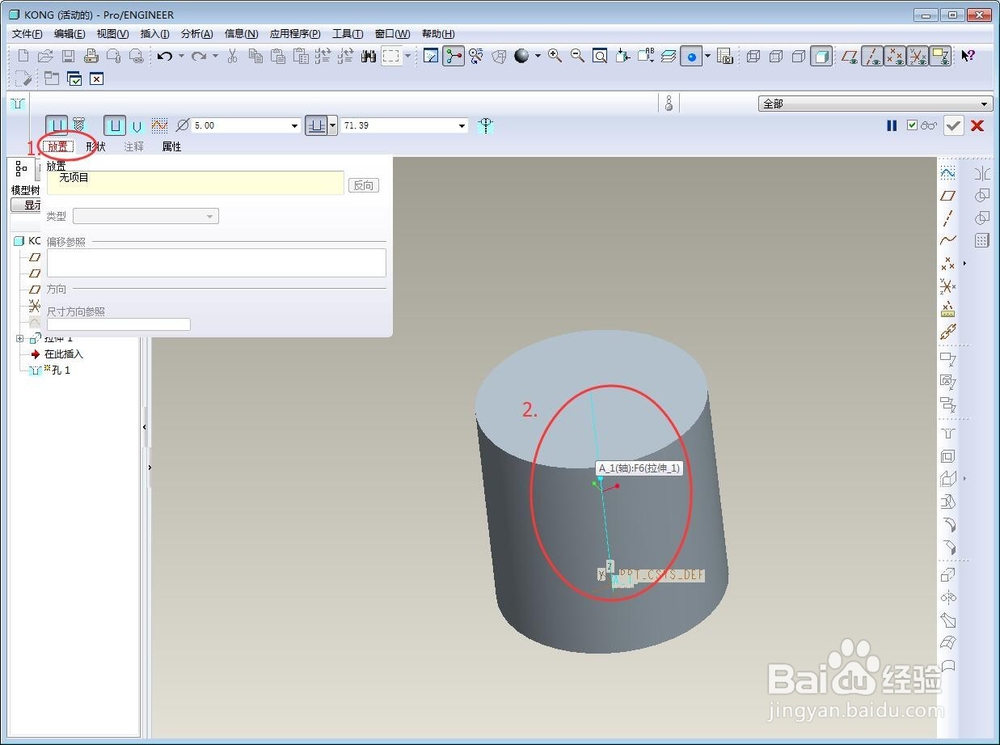Screen dimensions: 1000x745
Task: Click the Hole tool in right toolbar
Action: pyautogui.click(x=948, y=434)
